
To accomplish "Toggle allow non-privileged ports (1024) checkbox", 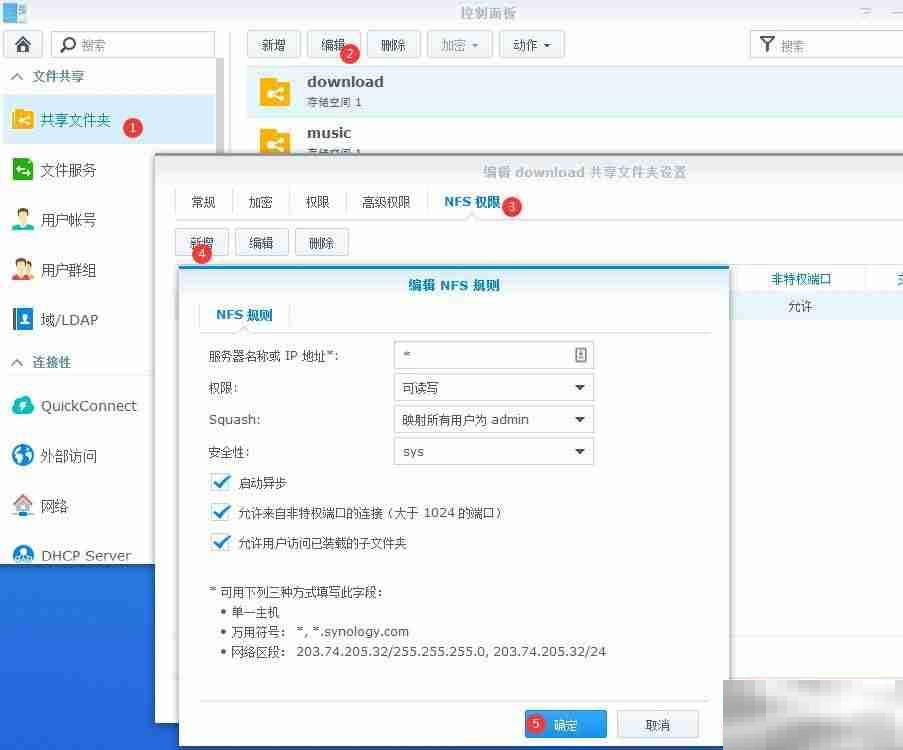I will 221,512.
